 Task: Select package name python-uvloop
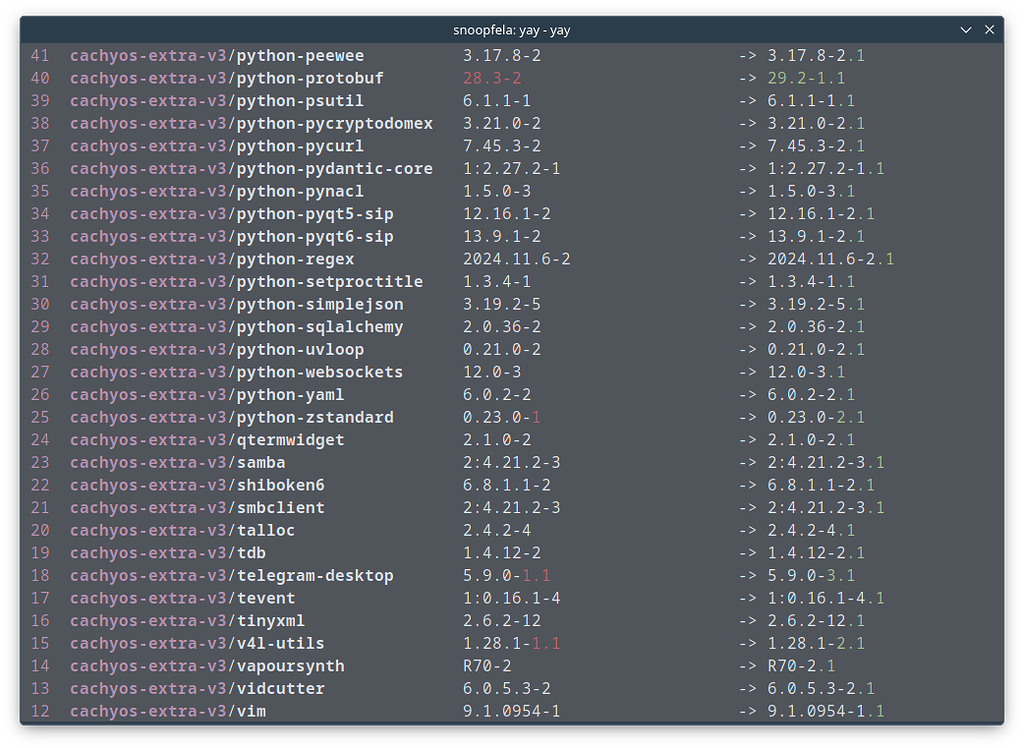point(300,350)
